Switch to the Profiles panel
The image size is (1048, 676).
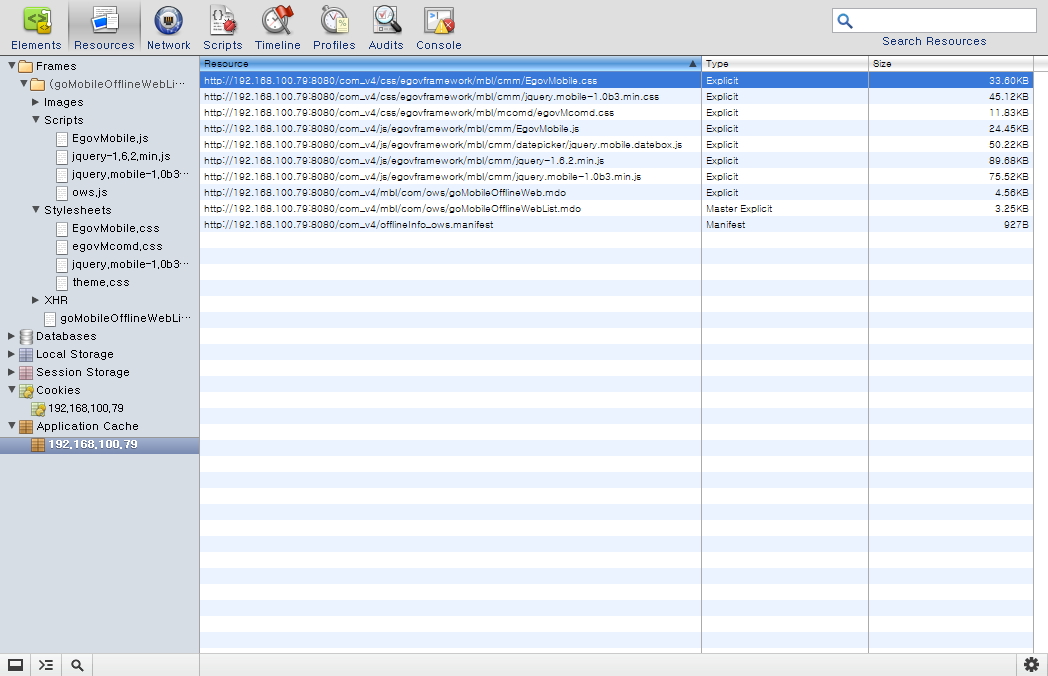pyautogui.click(x=334, y=27)
